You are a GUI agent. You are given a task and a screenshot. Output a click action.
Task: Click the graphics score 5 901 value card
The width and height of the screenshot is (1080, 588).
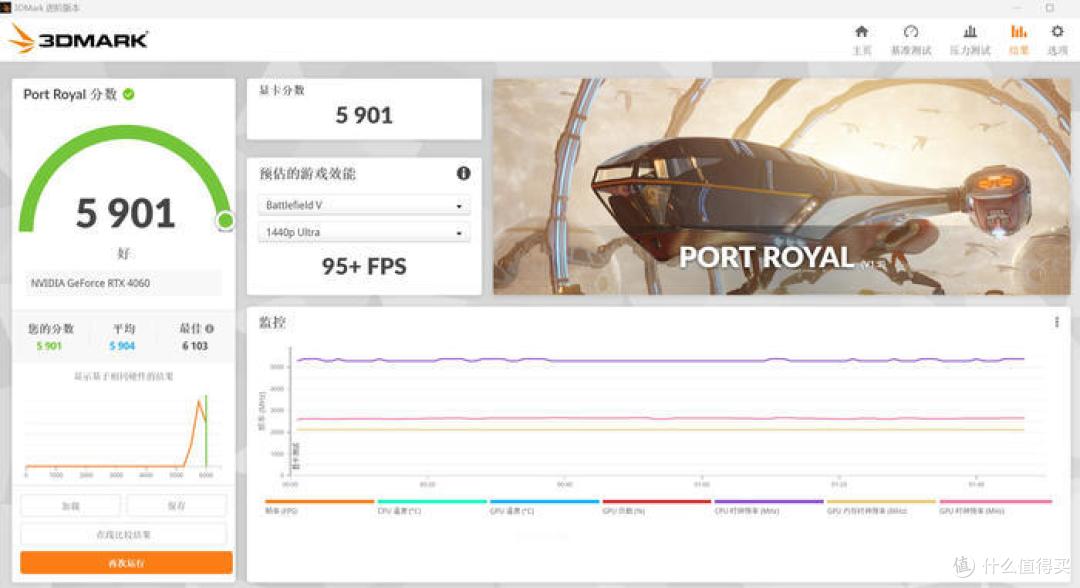point(364,109)
